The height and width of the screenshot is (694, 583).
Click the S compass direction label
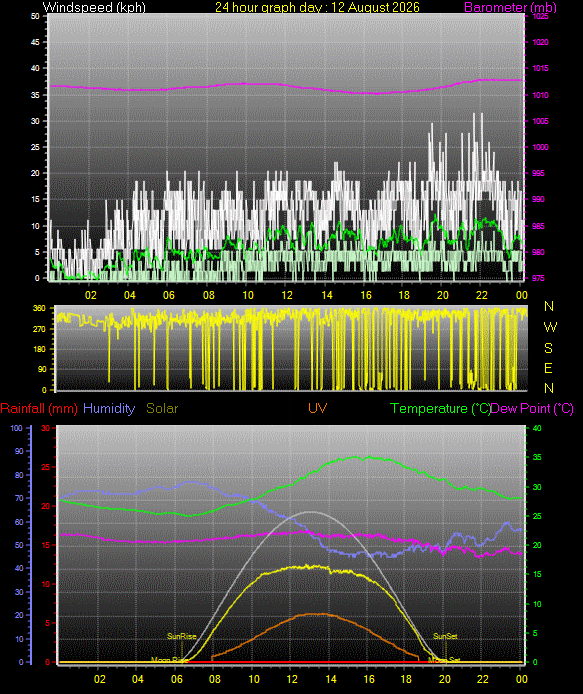[x=548, y=348]
